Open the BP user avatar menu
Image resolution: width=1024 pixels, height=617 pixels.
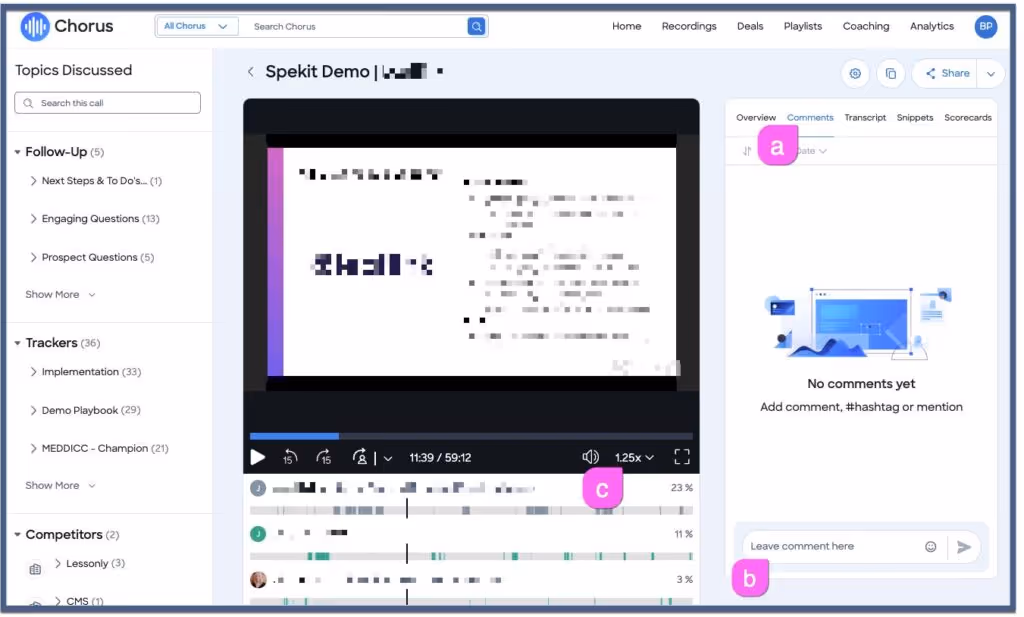point(985,27)
